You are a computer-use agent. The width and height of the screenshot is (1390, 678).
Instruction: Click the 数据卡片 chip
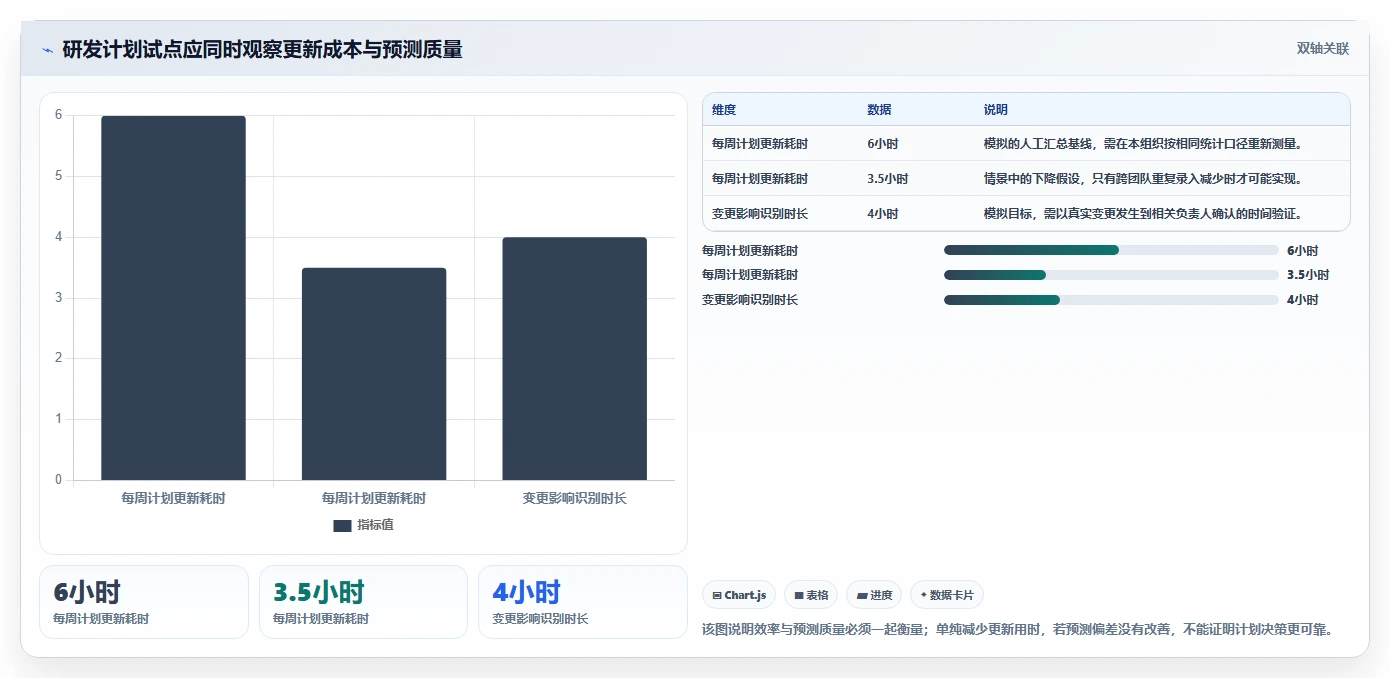pos(947,595)
